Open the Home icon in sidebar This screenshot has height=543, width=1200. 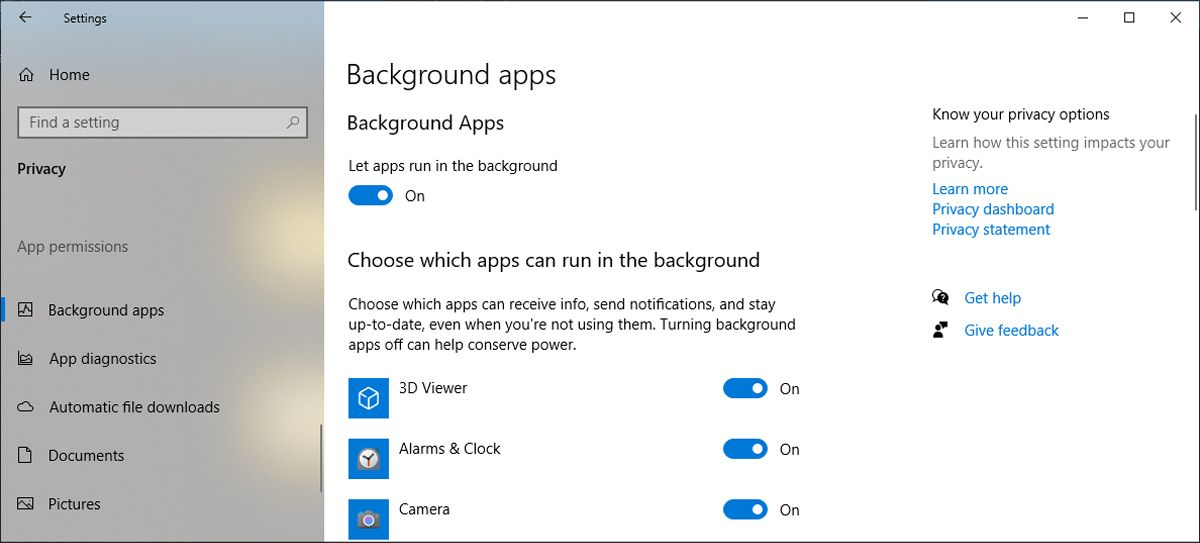point(26,75)
